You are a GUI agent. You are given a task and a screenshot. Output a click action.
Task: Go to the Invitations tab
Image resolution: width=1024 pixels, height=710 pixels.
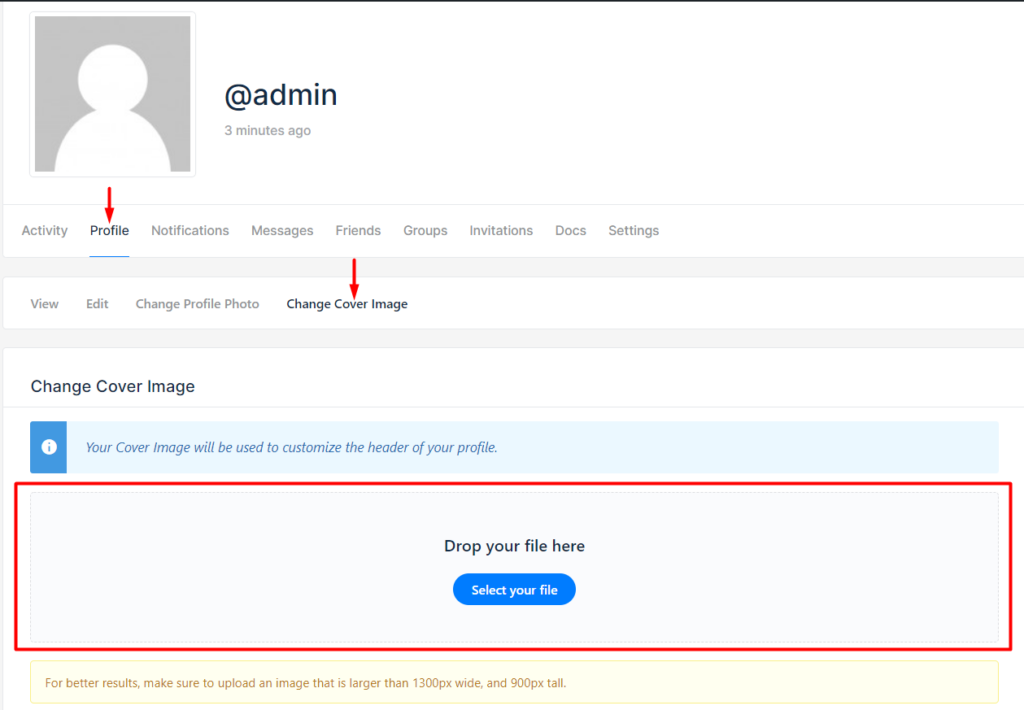click(501, 231)
